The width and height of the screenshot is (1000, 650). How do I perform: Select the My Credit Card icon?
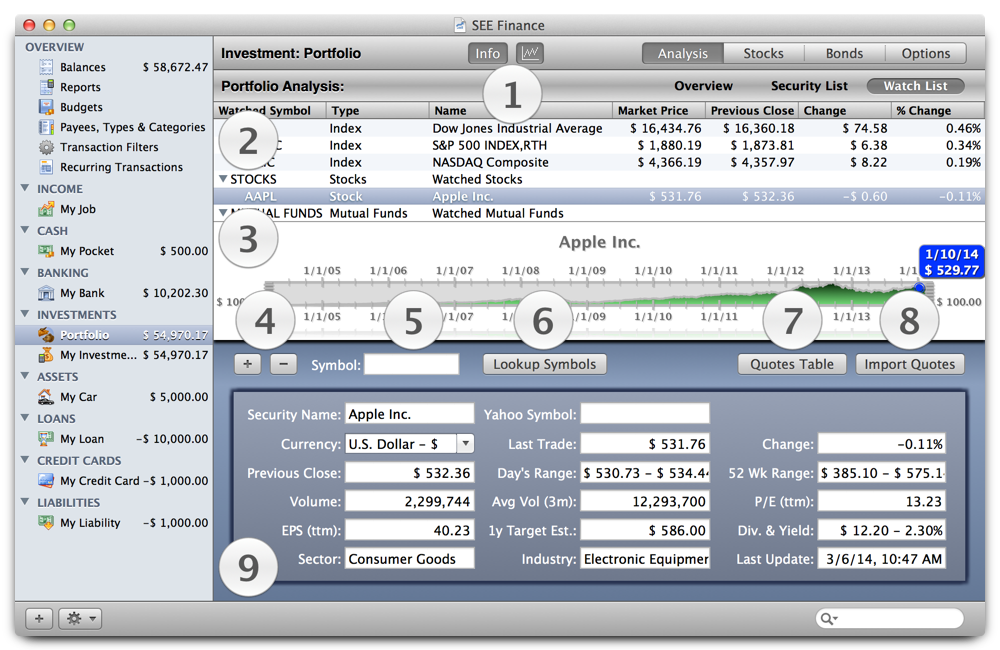[x=46, y=480]
